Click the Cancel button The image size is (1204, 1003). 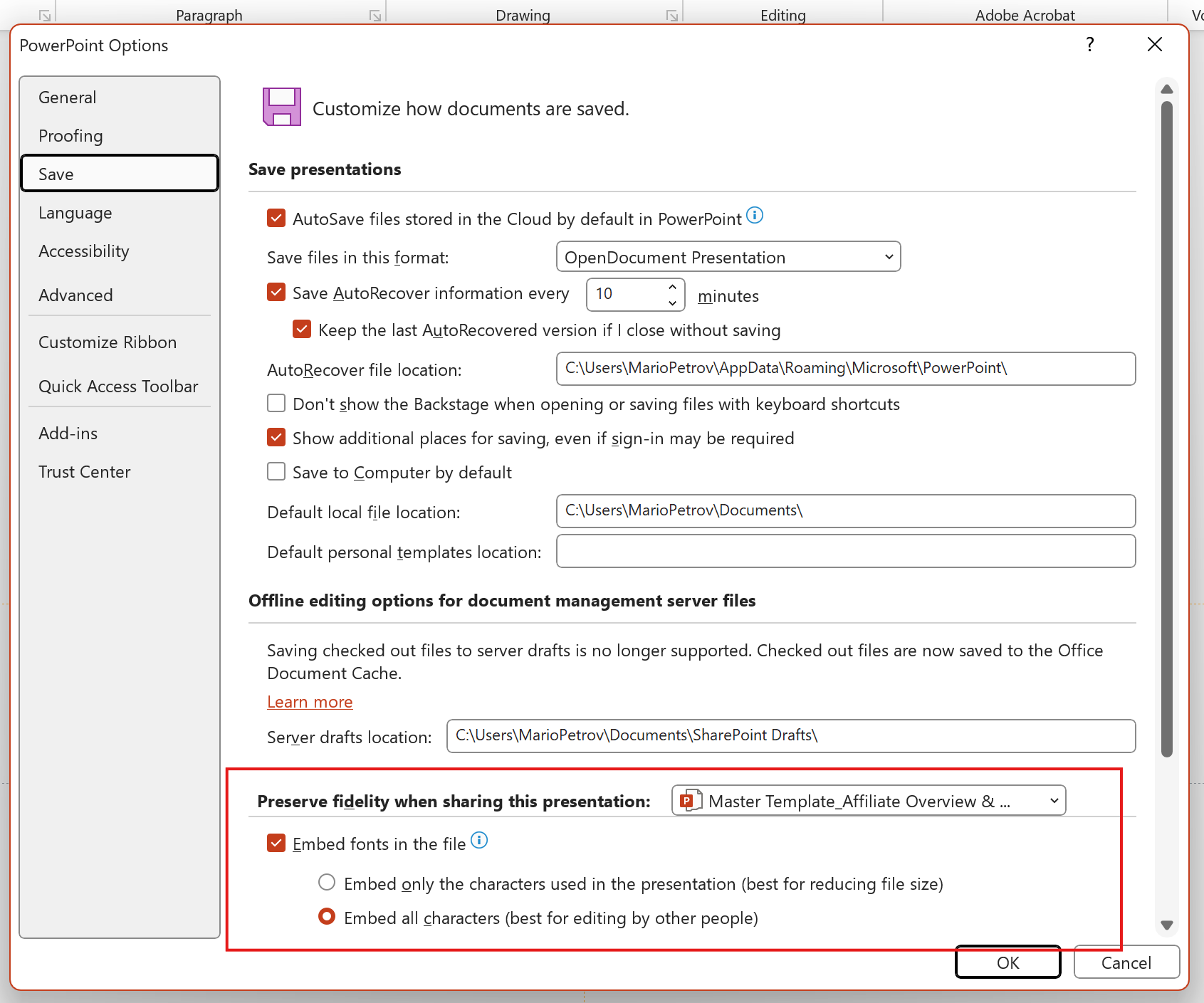[1126, 962]
